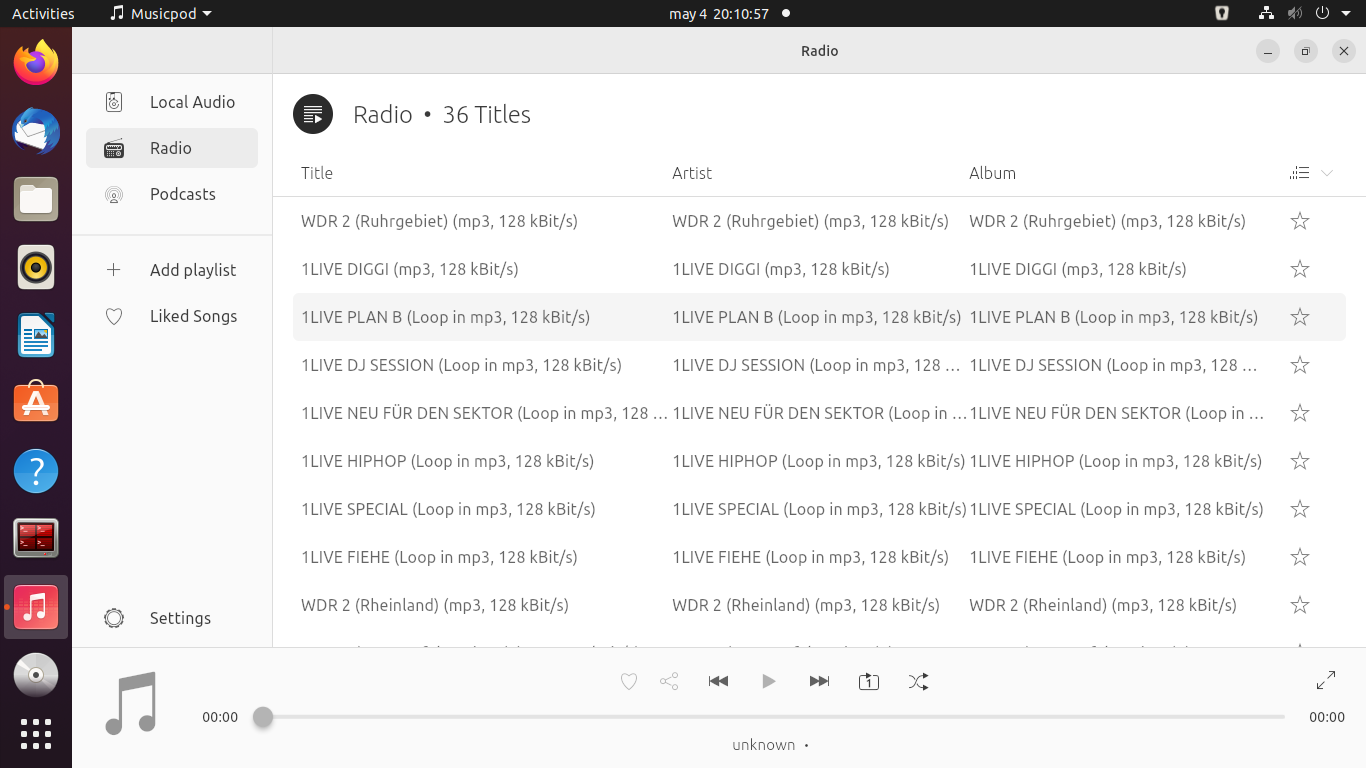Open Rhythmbox from the dock
Viewport: 1366px width, 768px height.
[x=36, y=267]
